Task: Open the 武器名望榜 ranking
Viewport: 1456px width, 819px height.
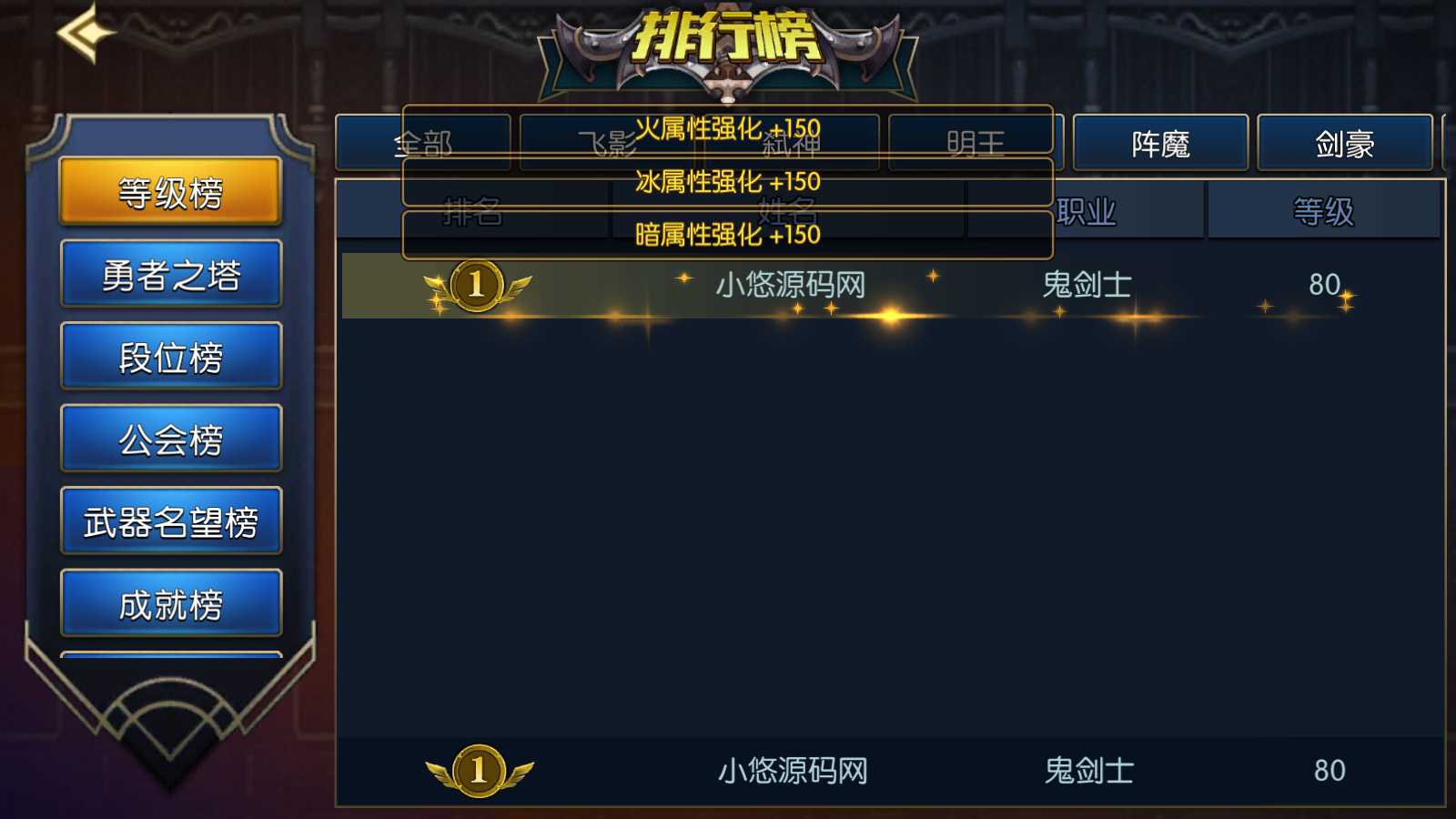Action: click(171, 521)
